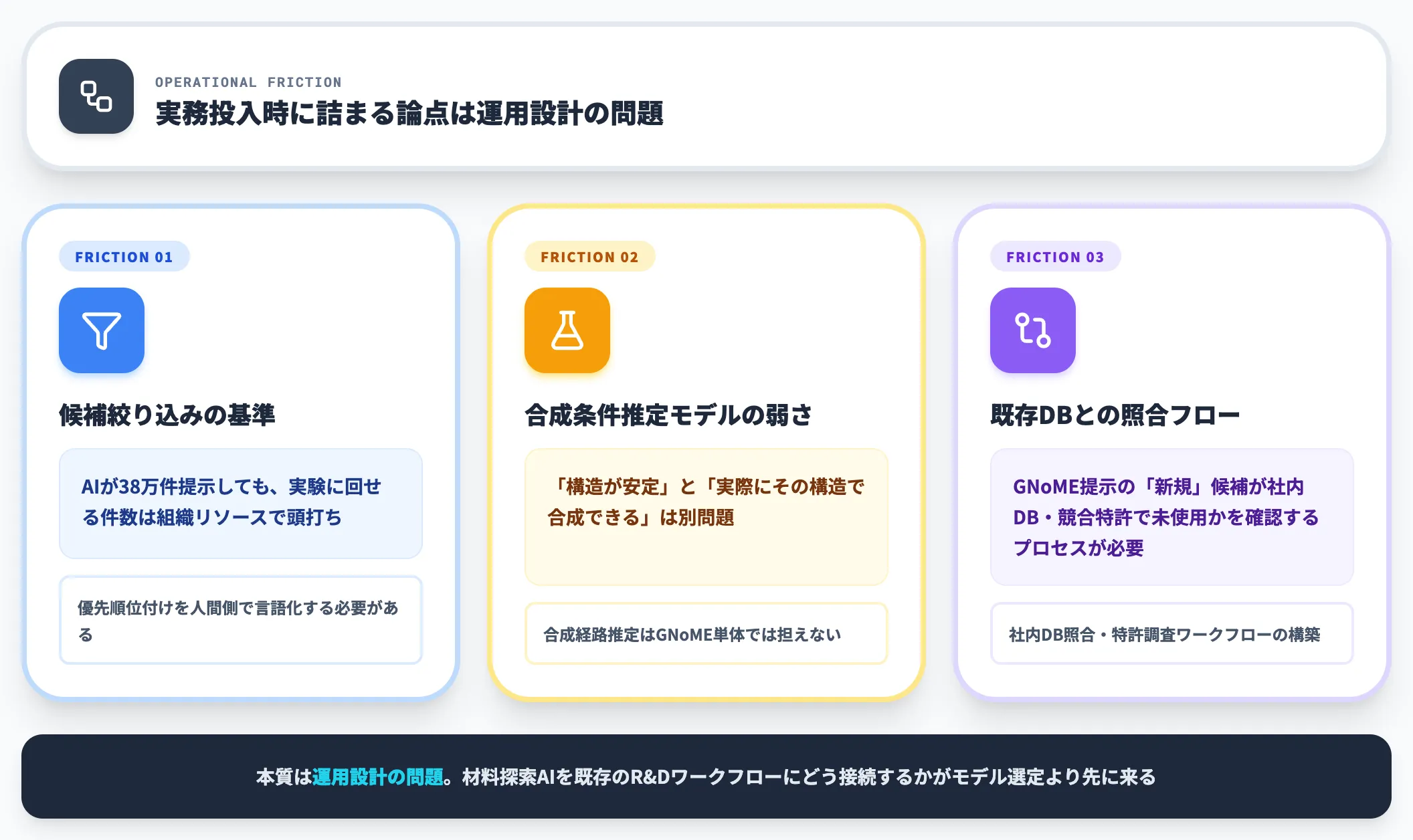Click the blue box starting AIが38万件提示しても
This screenshot has width=1413, height=840.
click(241, 503)
